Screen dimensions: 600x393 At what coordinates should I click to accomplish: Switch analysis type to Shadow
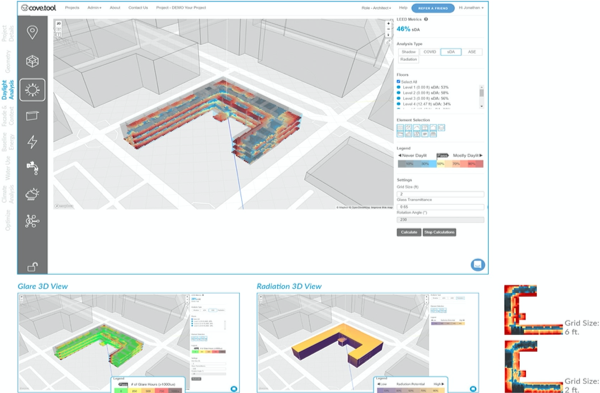[x=408, y=52]
